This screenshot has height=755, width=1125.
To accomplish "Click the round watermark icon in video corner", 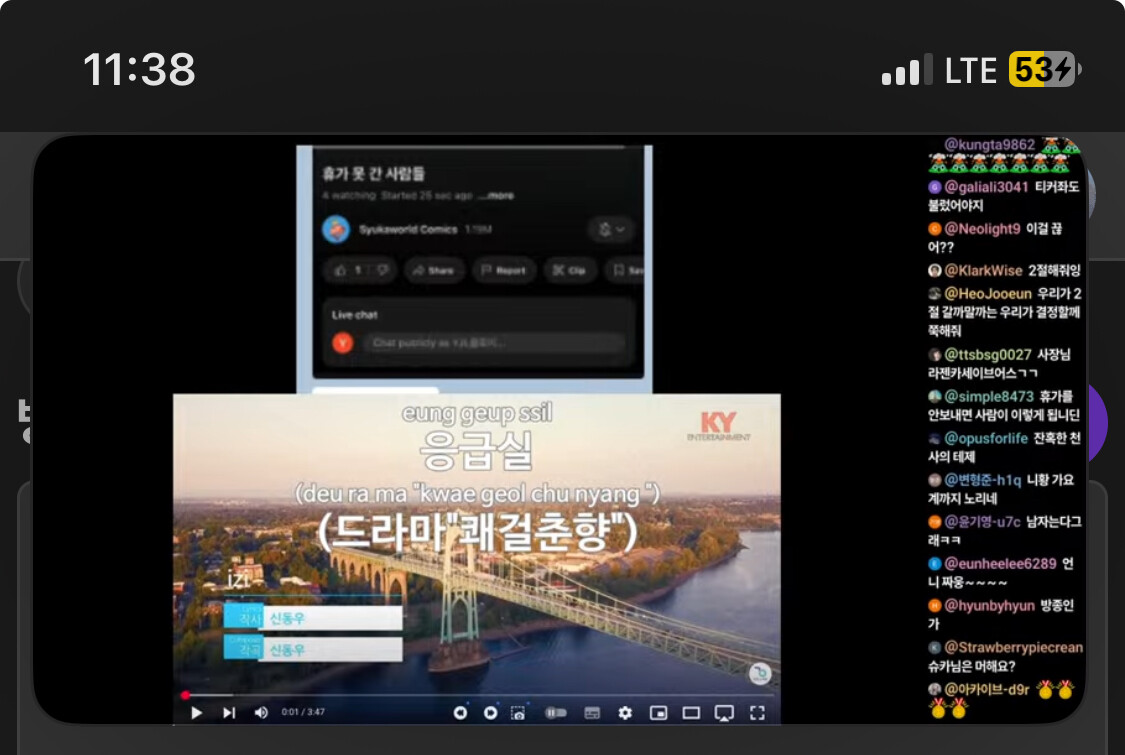I will coord(760,672).
